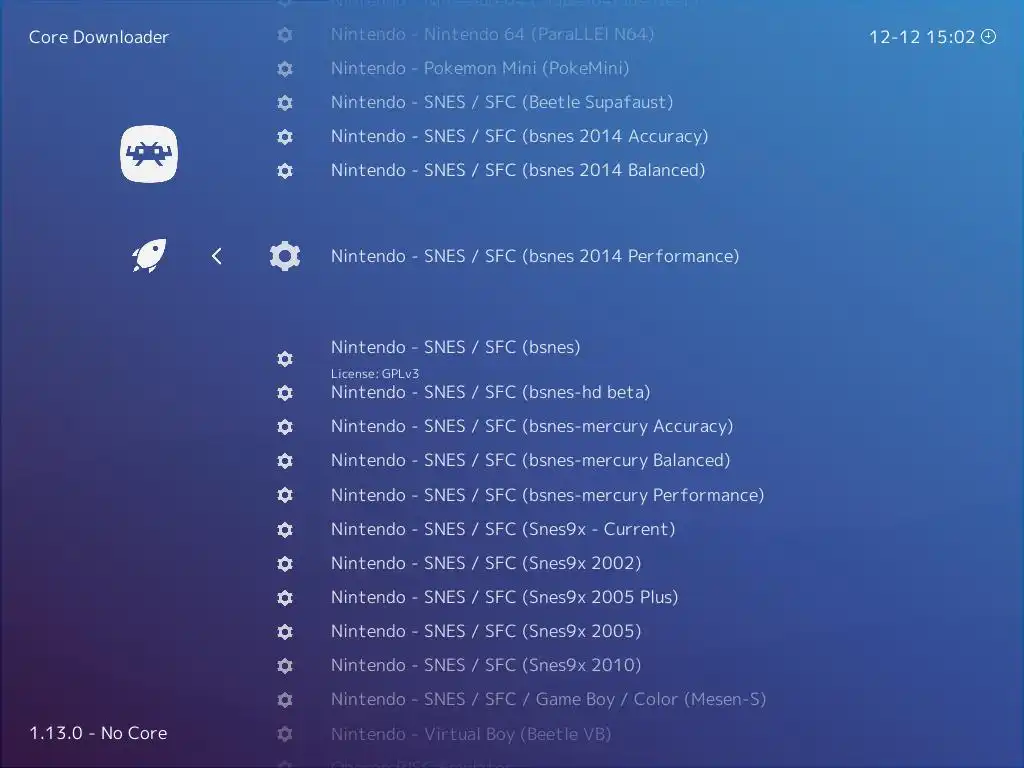Click gear icon beside Snes9x 2005 Plus
The width and height of the screenshot is (1024, 768).
(x=285, y=597)
